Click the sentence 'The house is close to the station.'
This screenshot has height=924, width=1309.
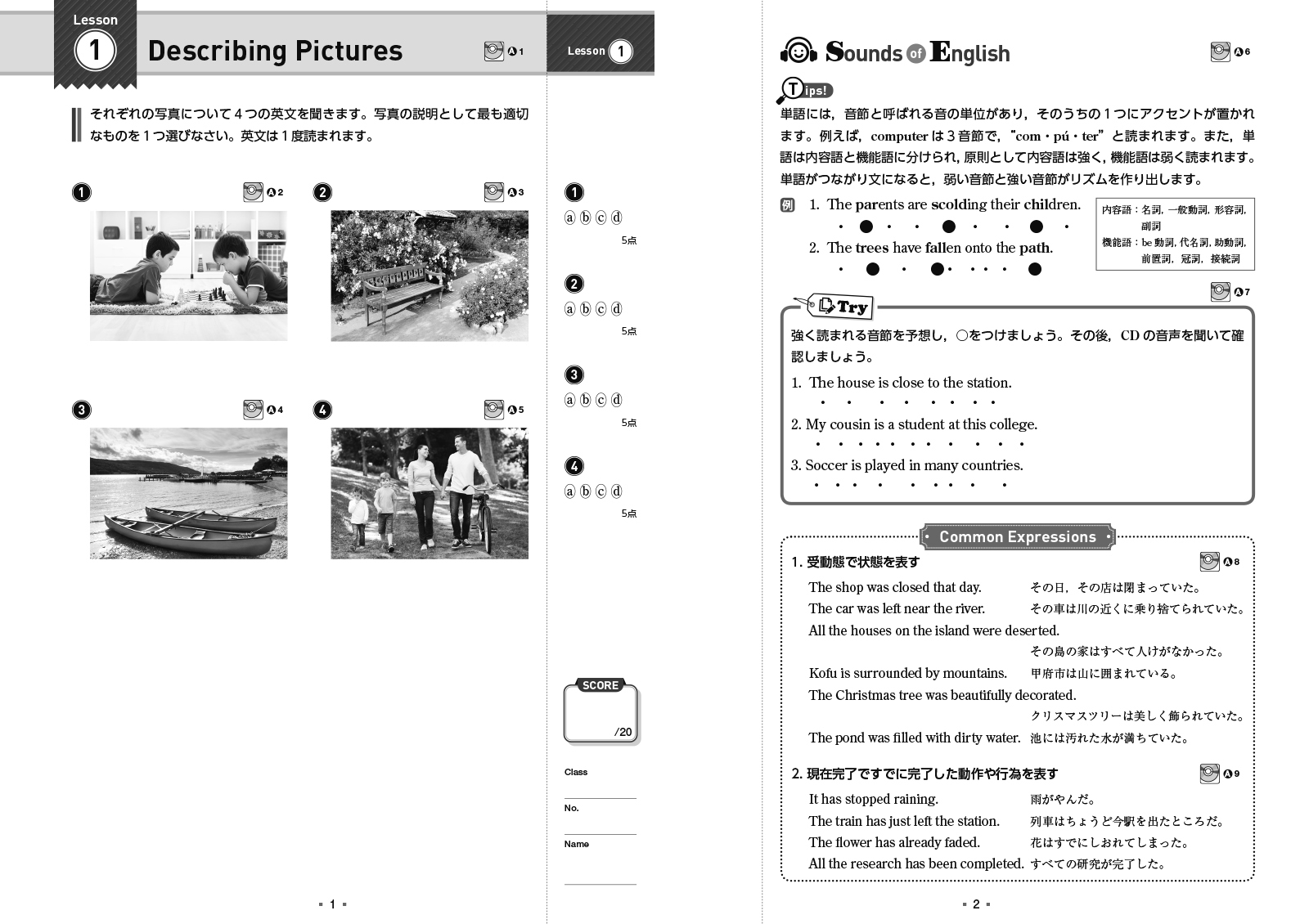click(910, 383)
